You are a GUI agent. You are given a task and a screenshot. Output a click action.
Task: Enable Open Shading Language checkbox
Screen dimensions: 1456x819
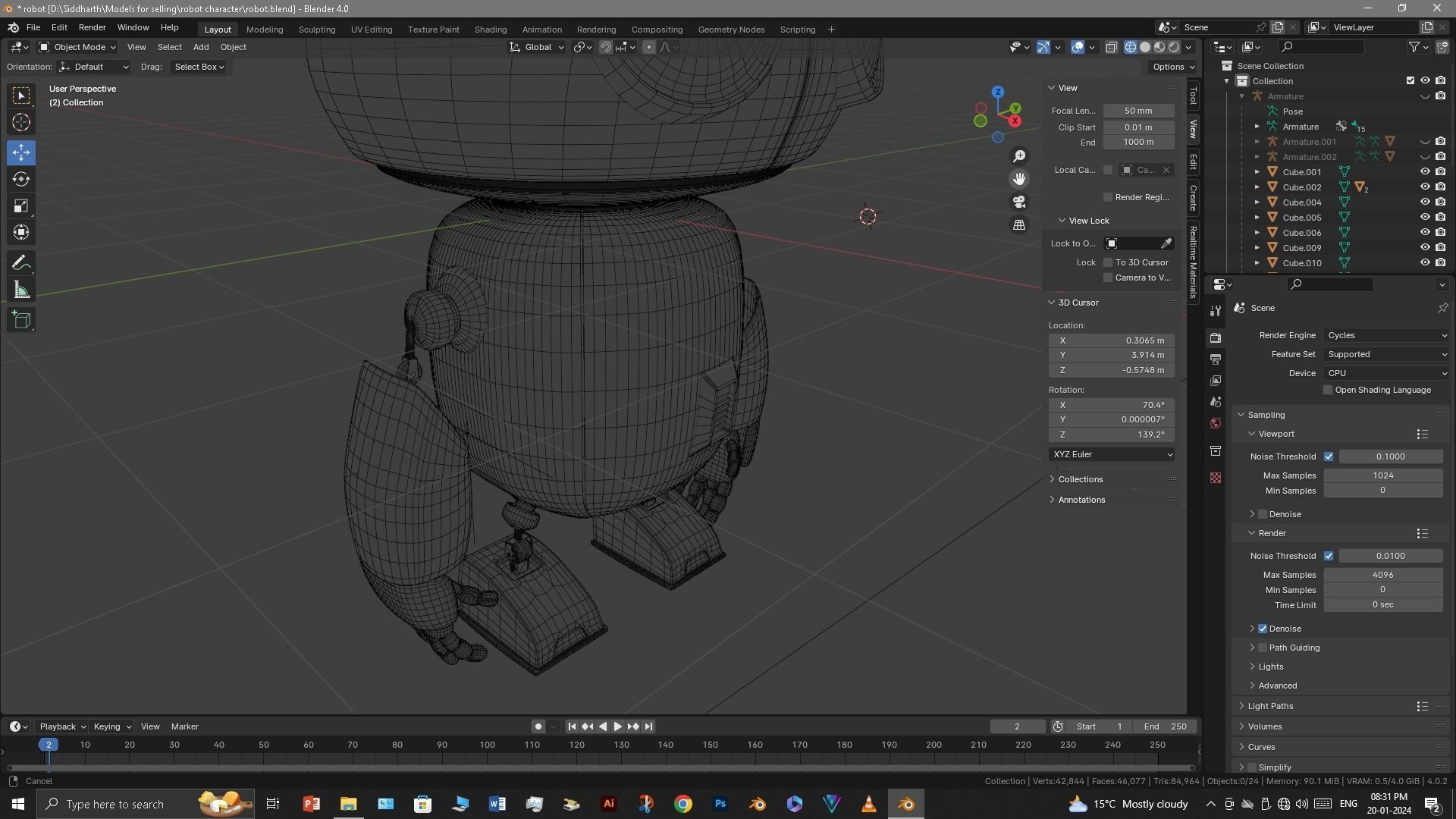(1328, 390)
